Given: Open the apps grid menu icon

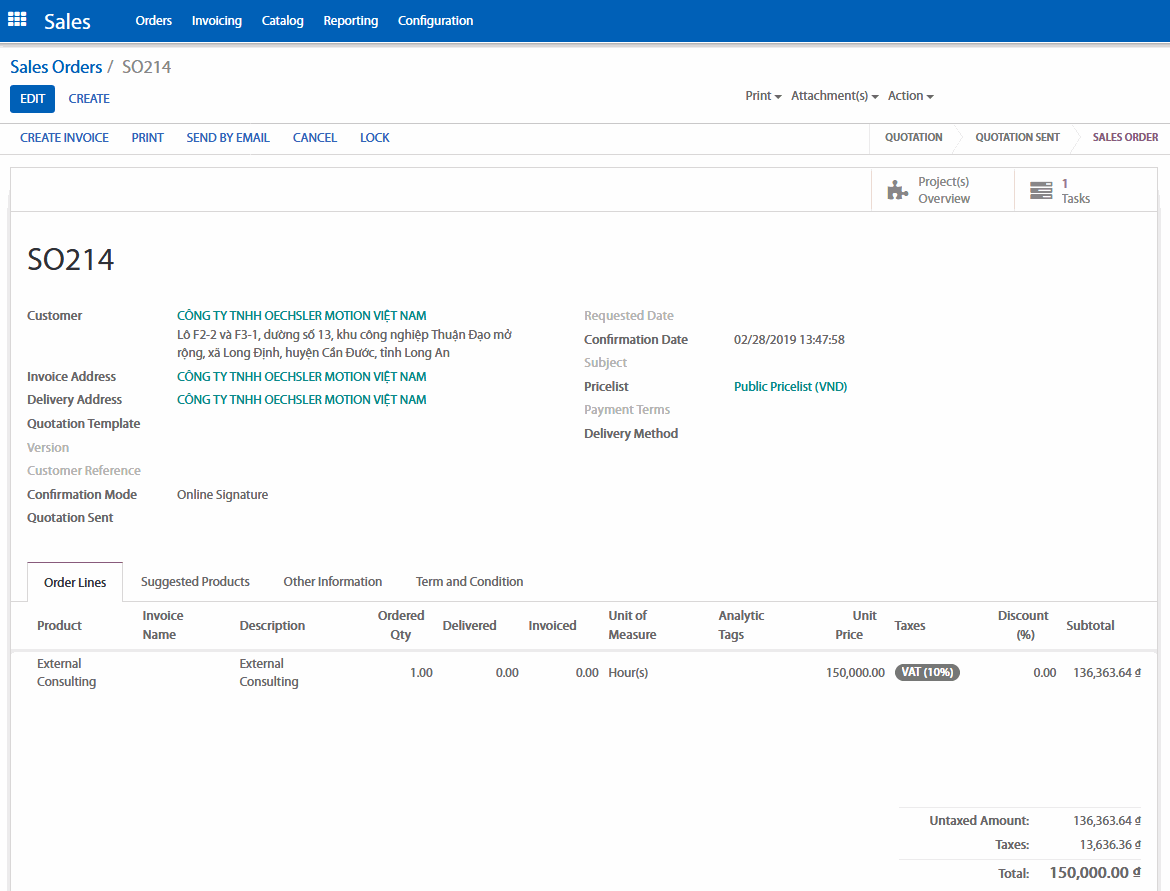Looking at the screenshot, I should point(17,20).
